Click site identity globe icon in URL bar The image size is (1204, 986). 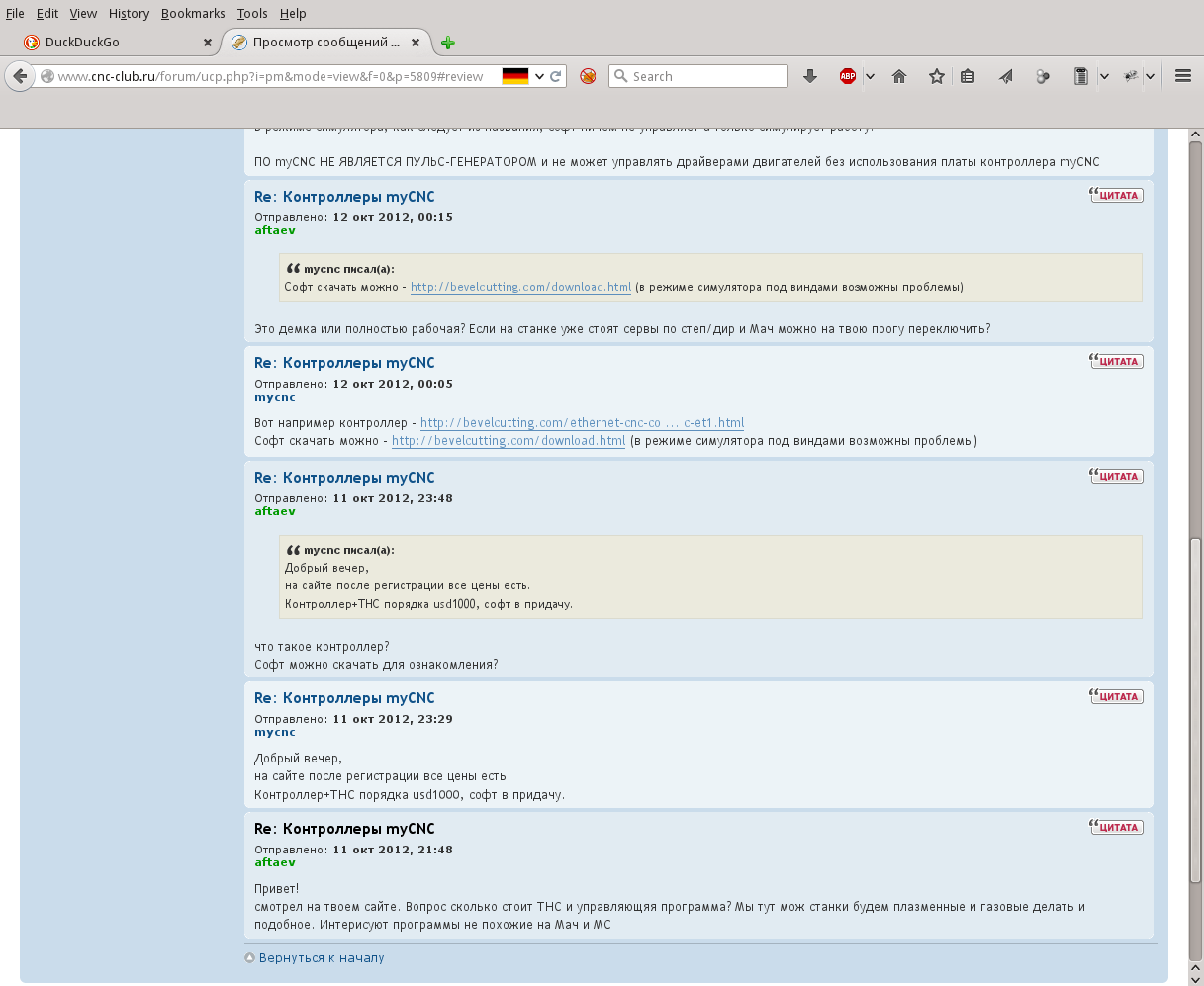46,76
